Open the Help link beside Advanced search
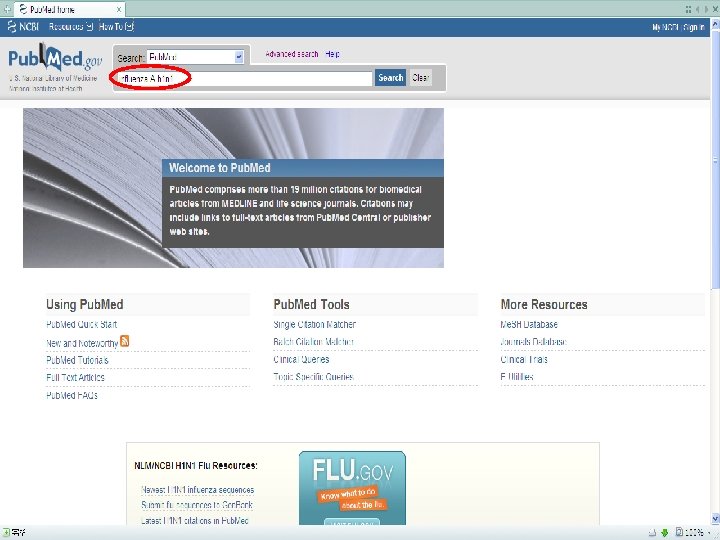720x540 pixels. (x=332, y=54)
